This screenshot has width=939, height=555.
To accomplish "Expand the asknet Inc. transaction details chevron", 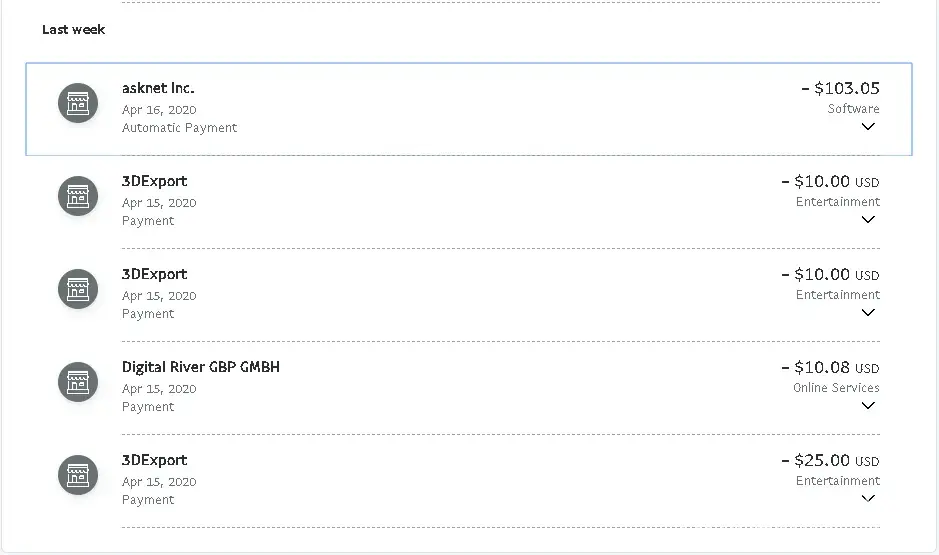I will [868, 127].
